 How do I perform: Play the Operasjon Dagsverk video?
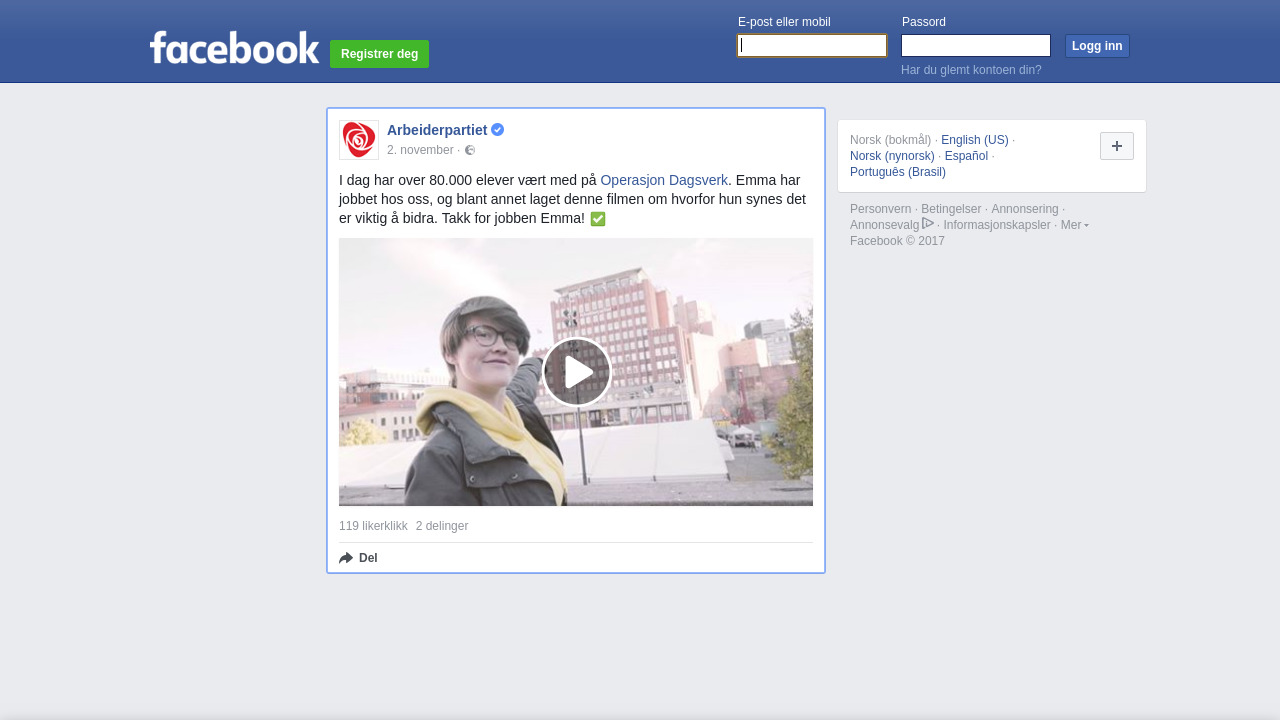coord(576,372)
